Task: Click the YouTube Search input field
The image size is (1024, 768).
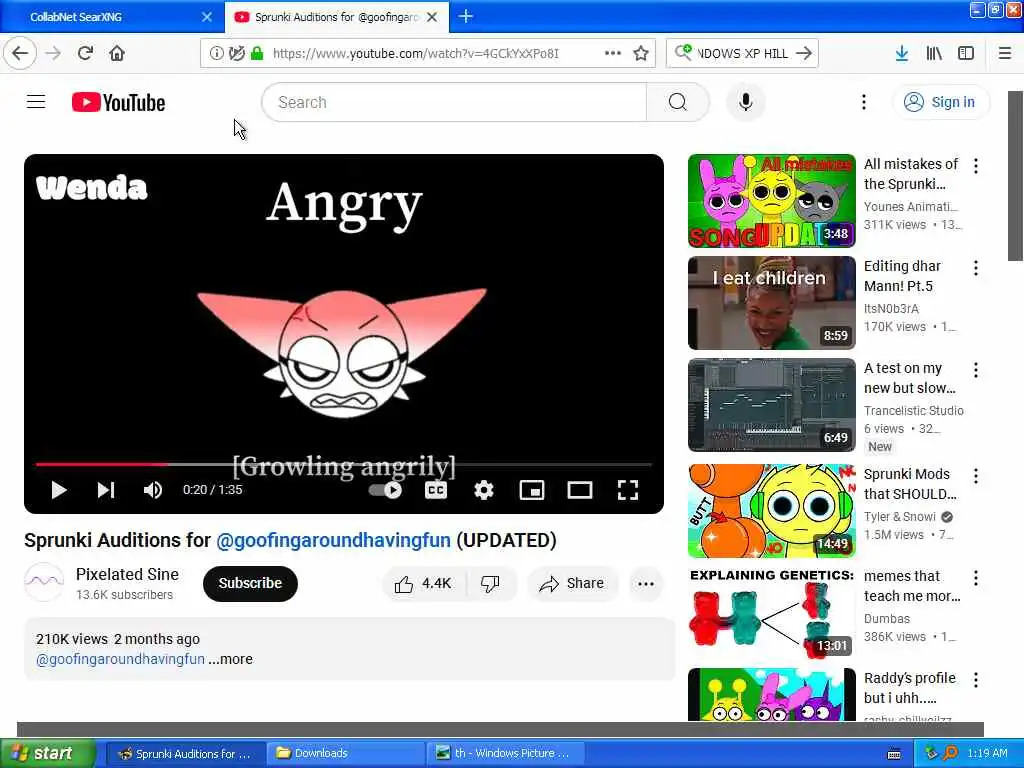Action: point(454,103)
